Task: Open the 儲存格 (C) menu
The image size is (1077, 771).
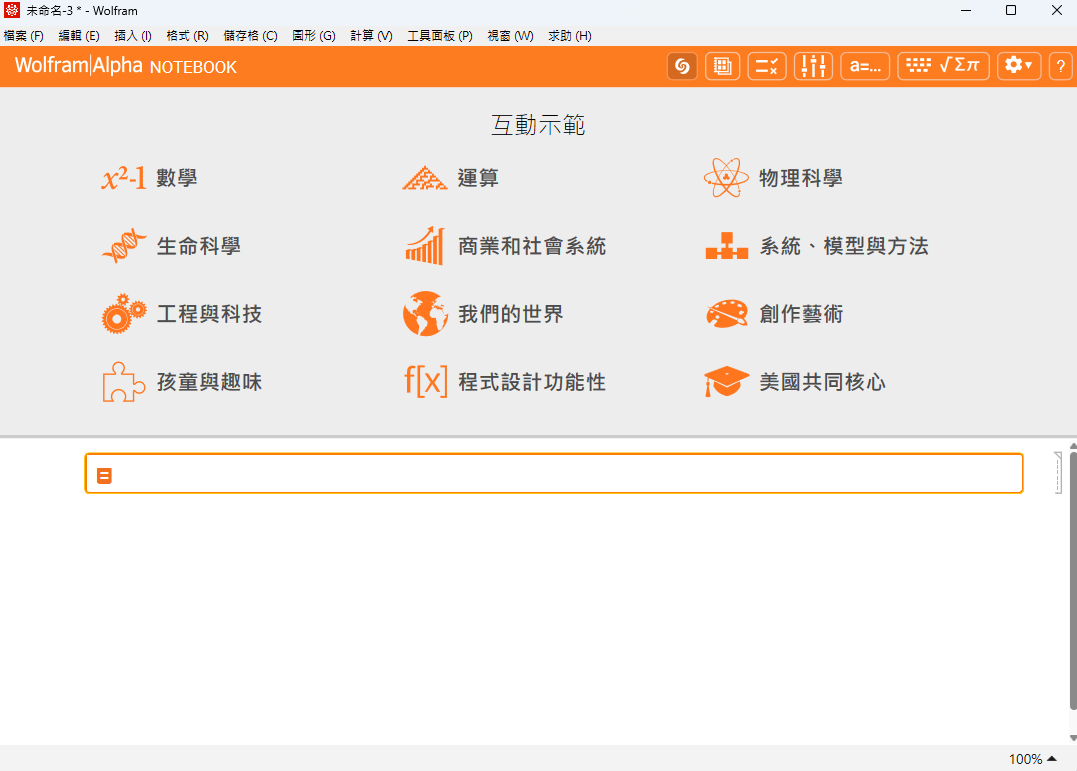Action: pos(251,36)
